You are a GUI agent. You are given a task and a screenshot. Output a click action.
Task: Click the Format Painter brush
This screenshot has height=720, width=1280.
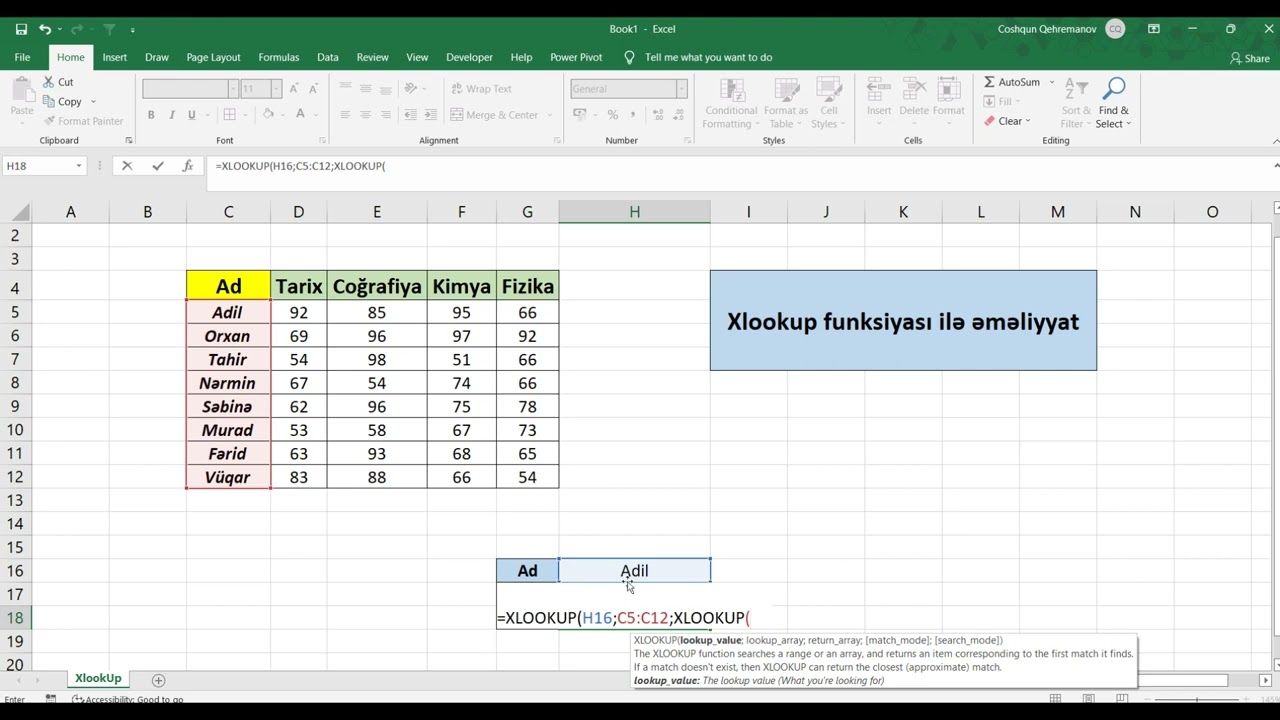[47, 121]
